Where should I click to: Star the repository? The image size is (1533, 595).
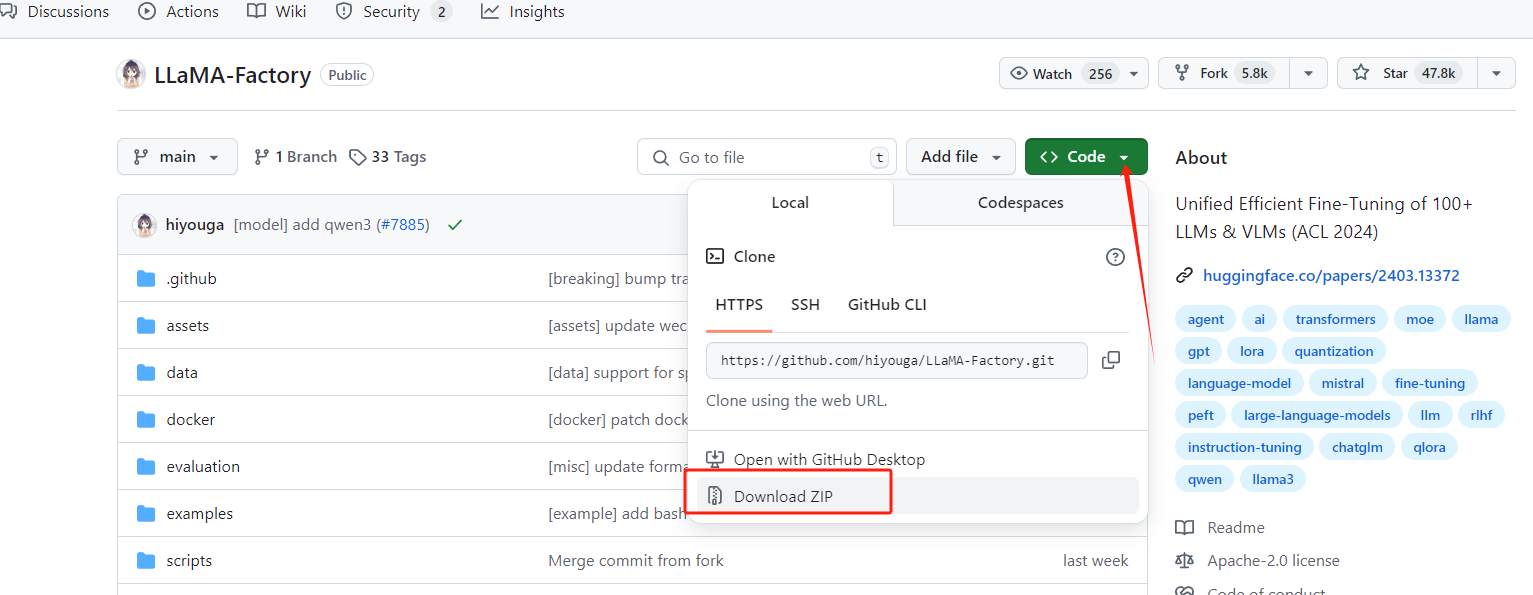pyautogui.click(x=1407, y=73)
